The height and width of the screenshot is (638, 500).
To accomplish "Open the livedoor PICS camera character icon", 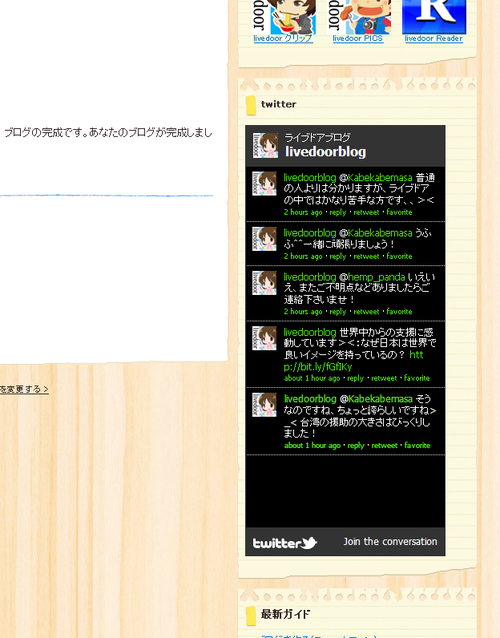I will click(359, 17).
